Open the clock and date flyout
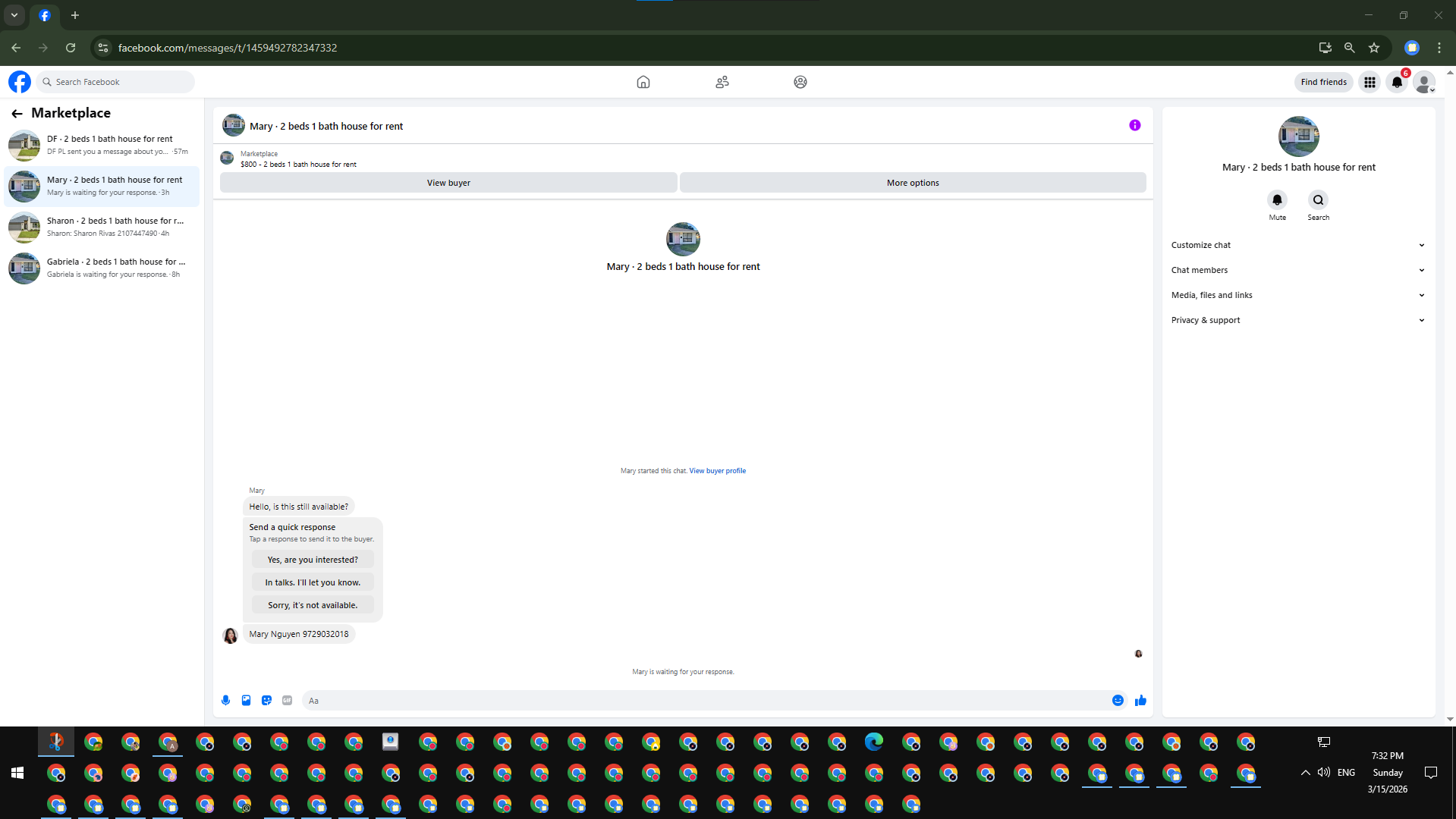The width and height of the screenshot is (1456, 819). pyautogui.click(x=1388, y=773)
